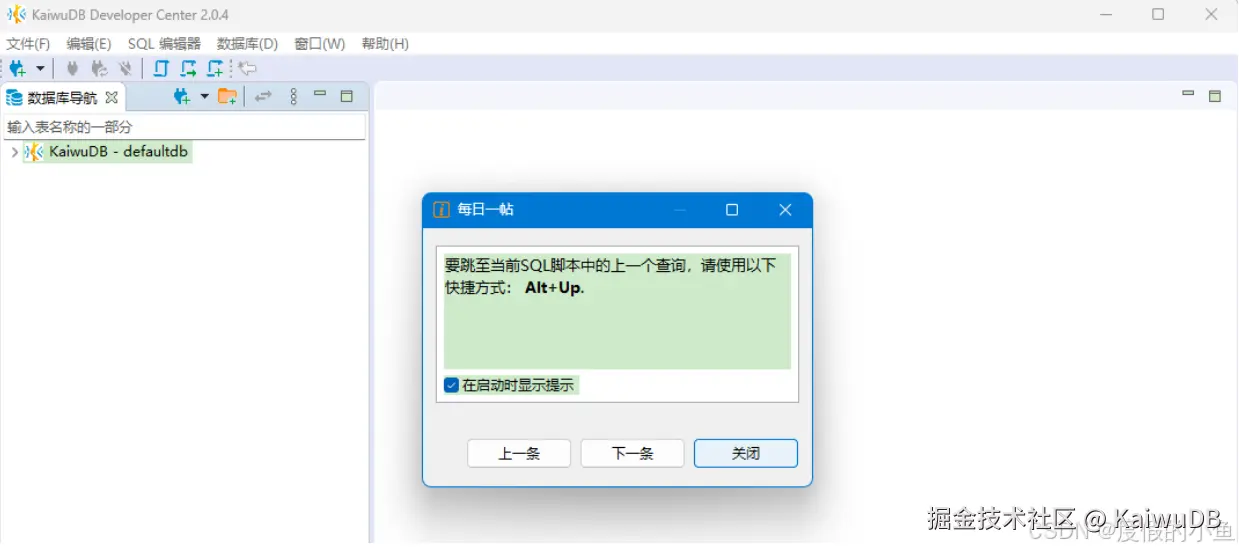The image size is (1239, 550).
Task: Close the 数据库导航 tab with X
Action: (112, 97)
